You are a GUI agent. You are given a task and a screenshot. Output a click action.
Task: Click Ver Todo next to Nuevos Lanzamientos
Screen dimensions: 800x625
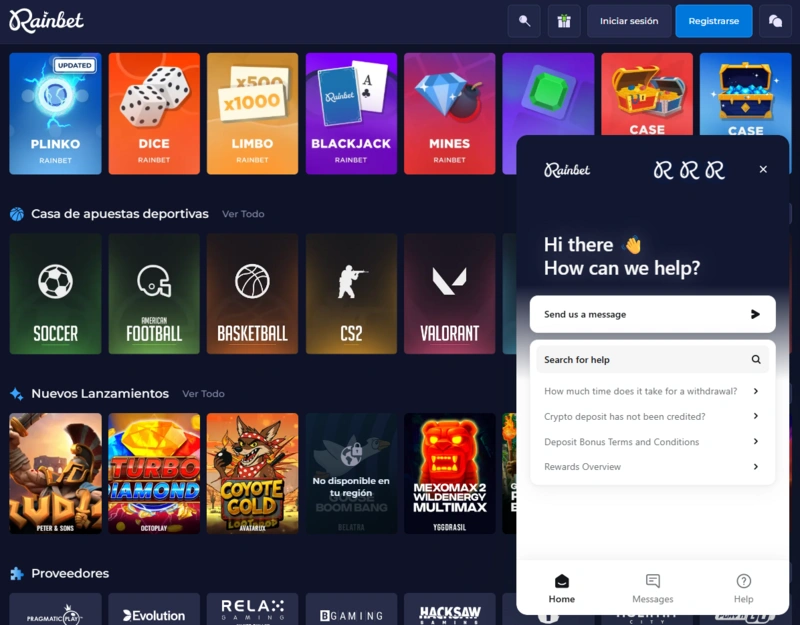(x=203, y=394)
